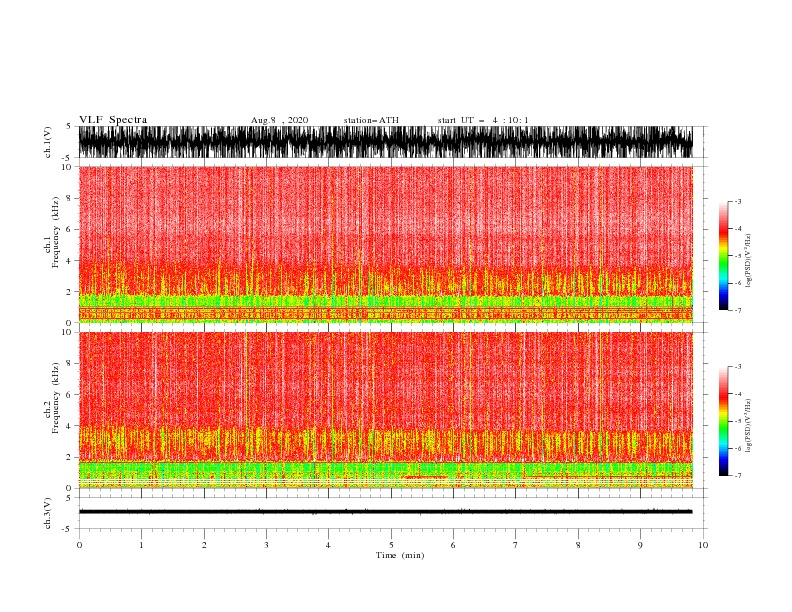The width and height of the screenshot is (792, 612).
Task: Click the ch.1 colorbar log(PSD) label
Action: click(749, 261)
